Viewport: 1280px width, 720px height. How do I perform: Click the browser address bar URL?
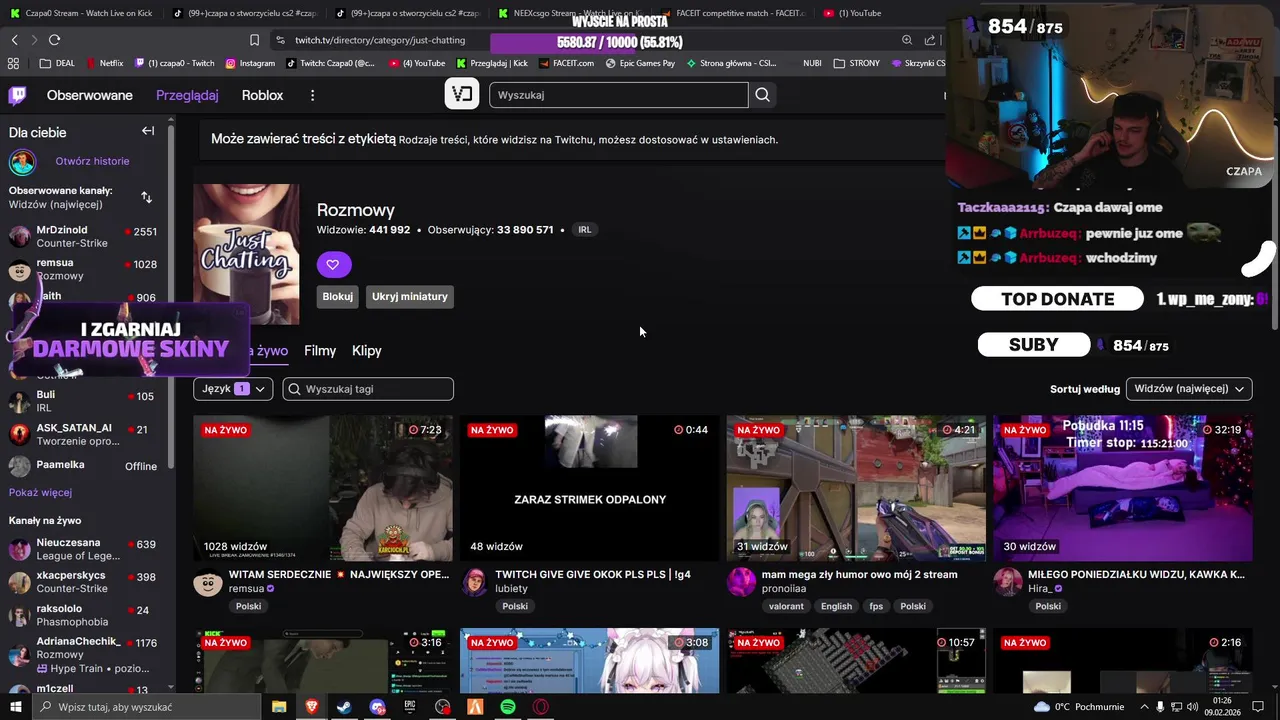click(380, 40)
